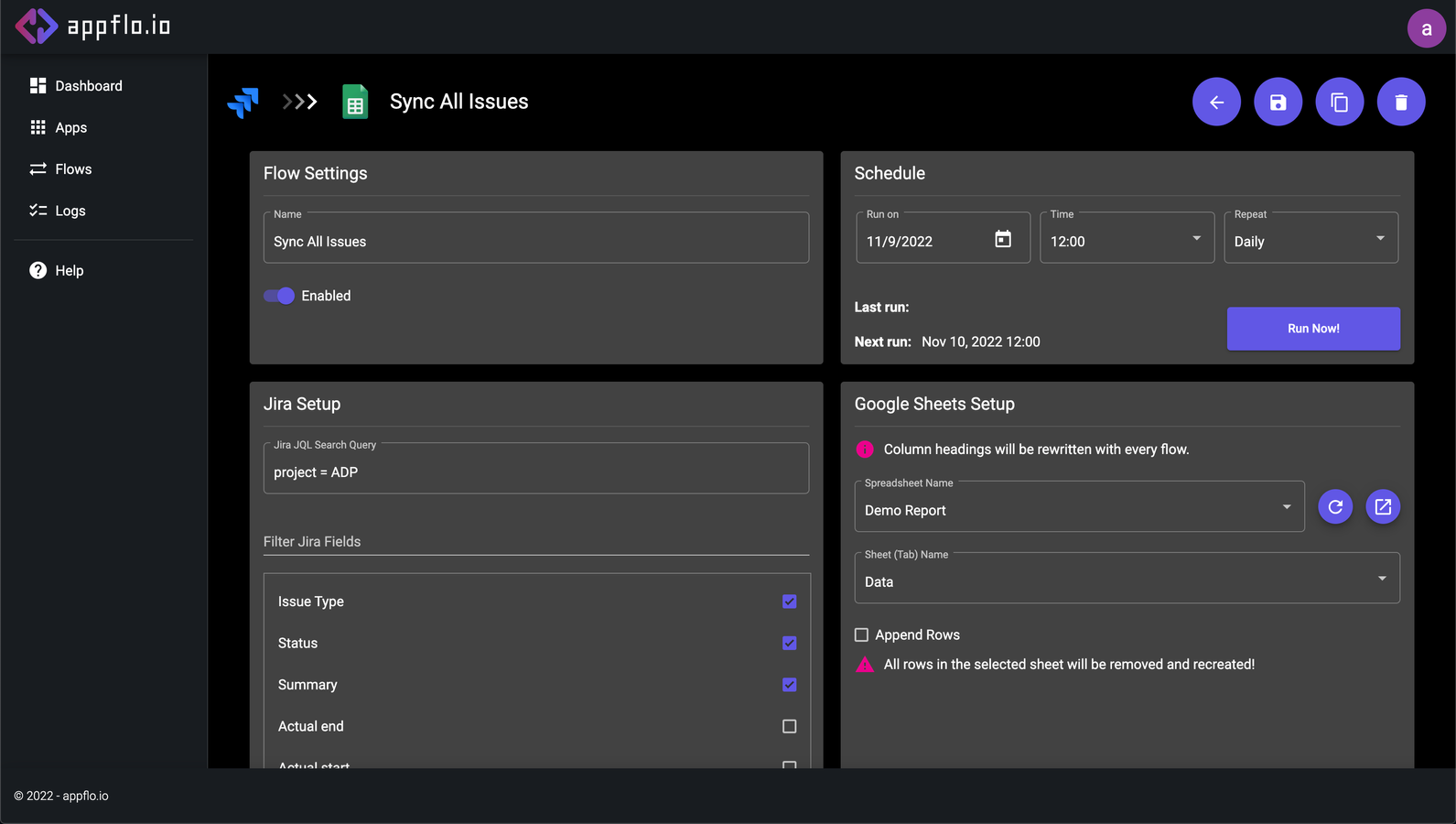
Task: Open the Repeat dropdown
Action: click(1310, 238)
